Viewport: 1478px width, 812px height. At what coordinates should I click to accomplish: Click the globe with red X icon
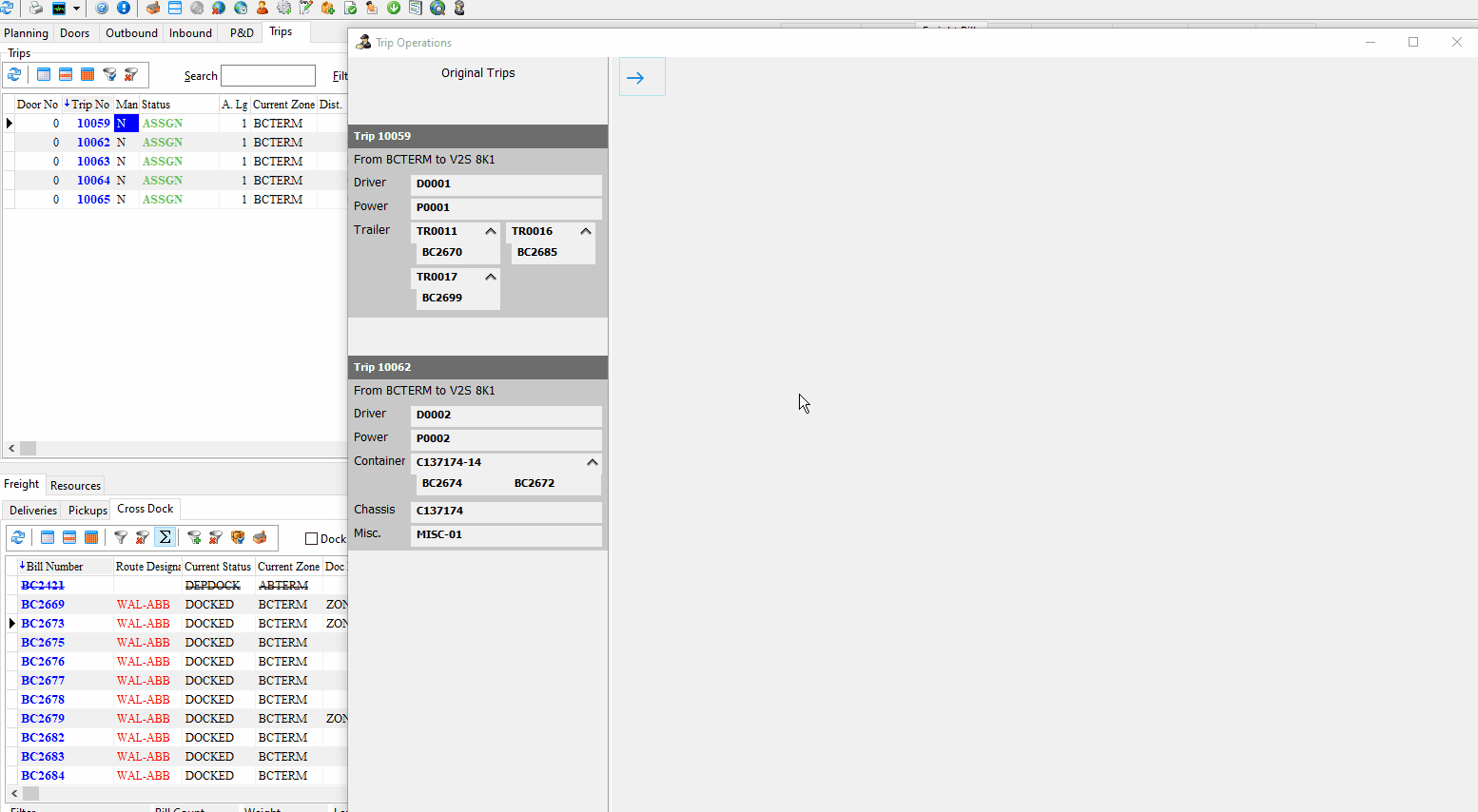(218, 8)
